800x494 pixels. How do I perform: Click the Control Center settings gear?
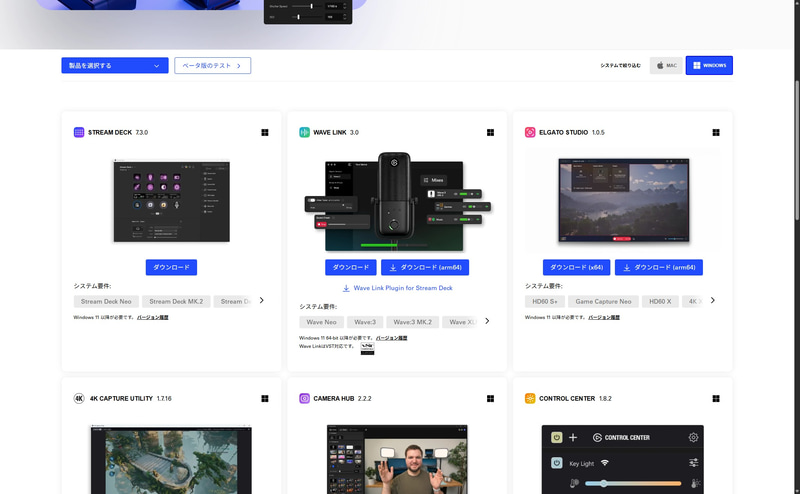pos(693,437)
